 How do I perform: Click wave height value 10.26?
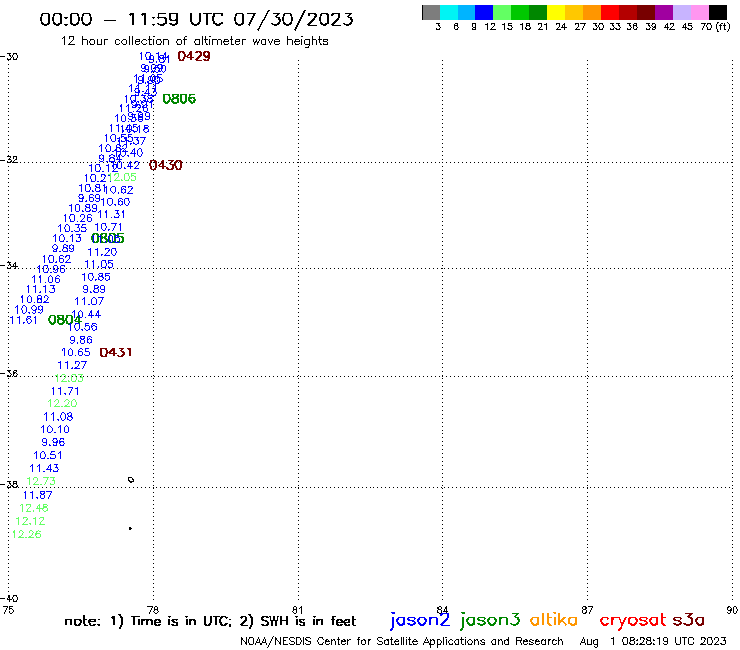click(78, 218)
